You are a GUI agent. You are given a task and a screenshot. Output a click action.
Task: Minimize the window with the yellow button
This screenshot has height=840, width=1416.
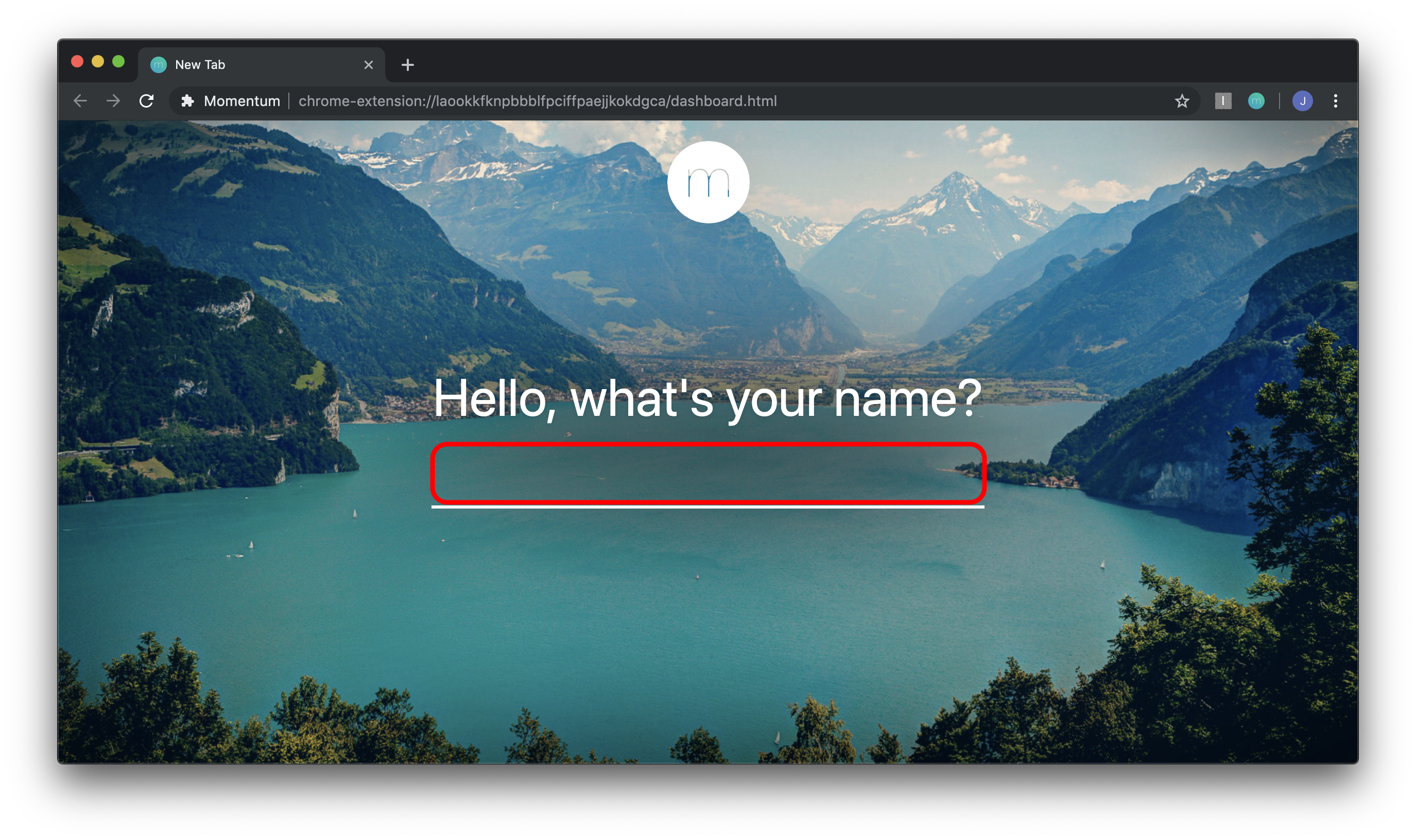(98, 61)
